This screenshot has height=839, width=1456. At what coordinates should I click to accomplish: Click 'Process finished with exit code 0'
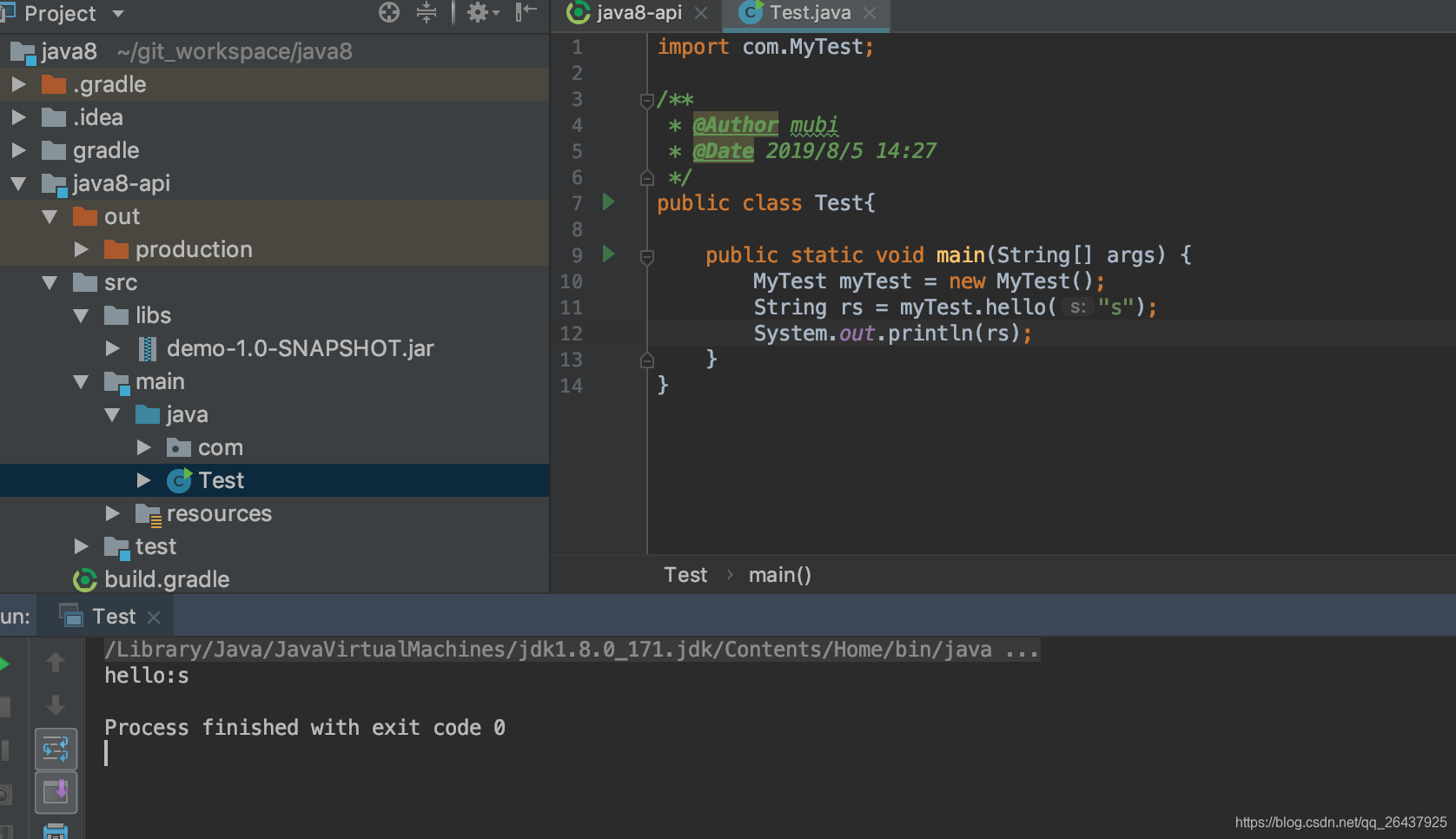pos(305,728)
